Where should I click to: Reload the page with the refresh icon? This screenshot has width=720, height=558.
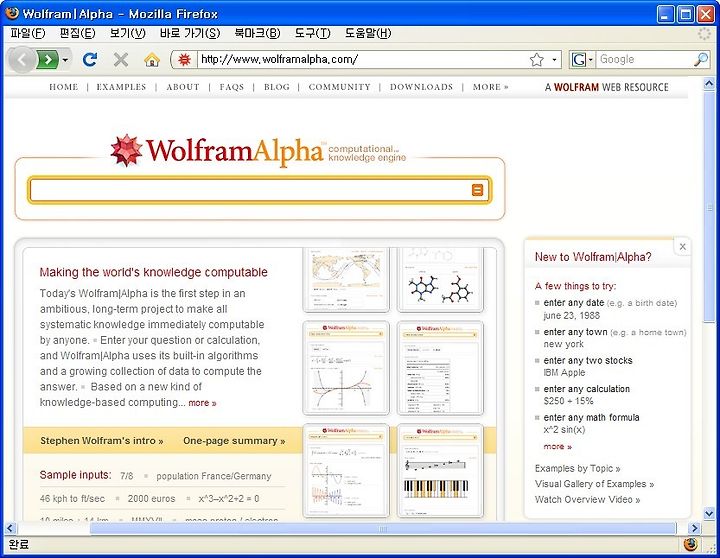coord(90,59)
